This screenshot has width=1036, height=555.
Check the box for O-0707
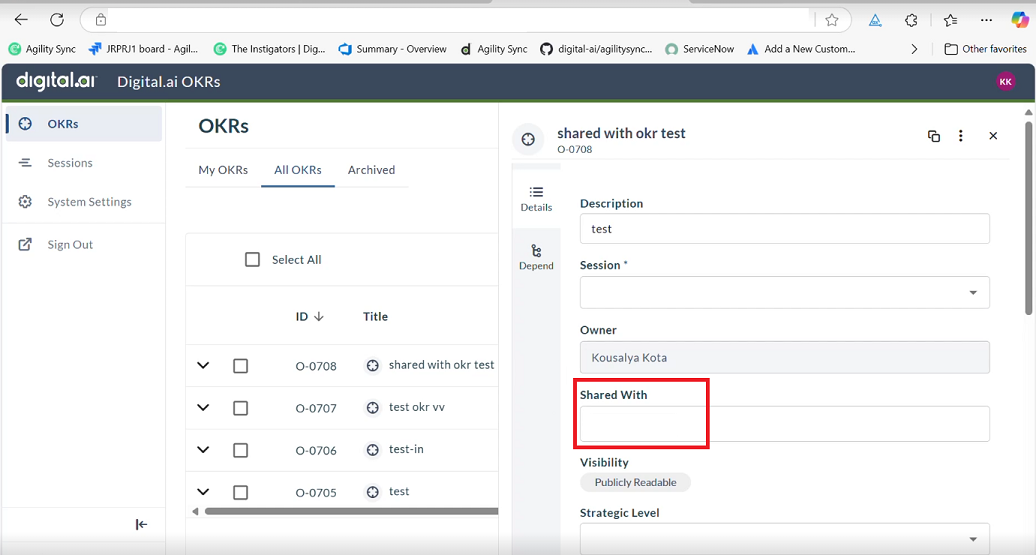pyautogui.click(x=240, y=408)
